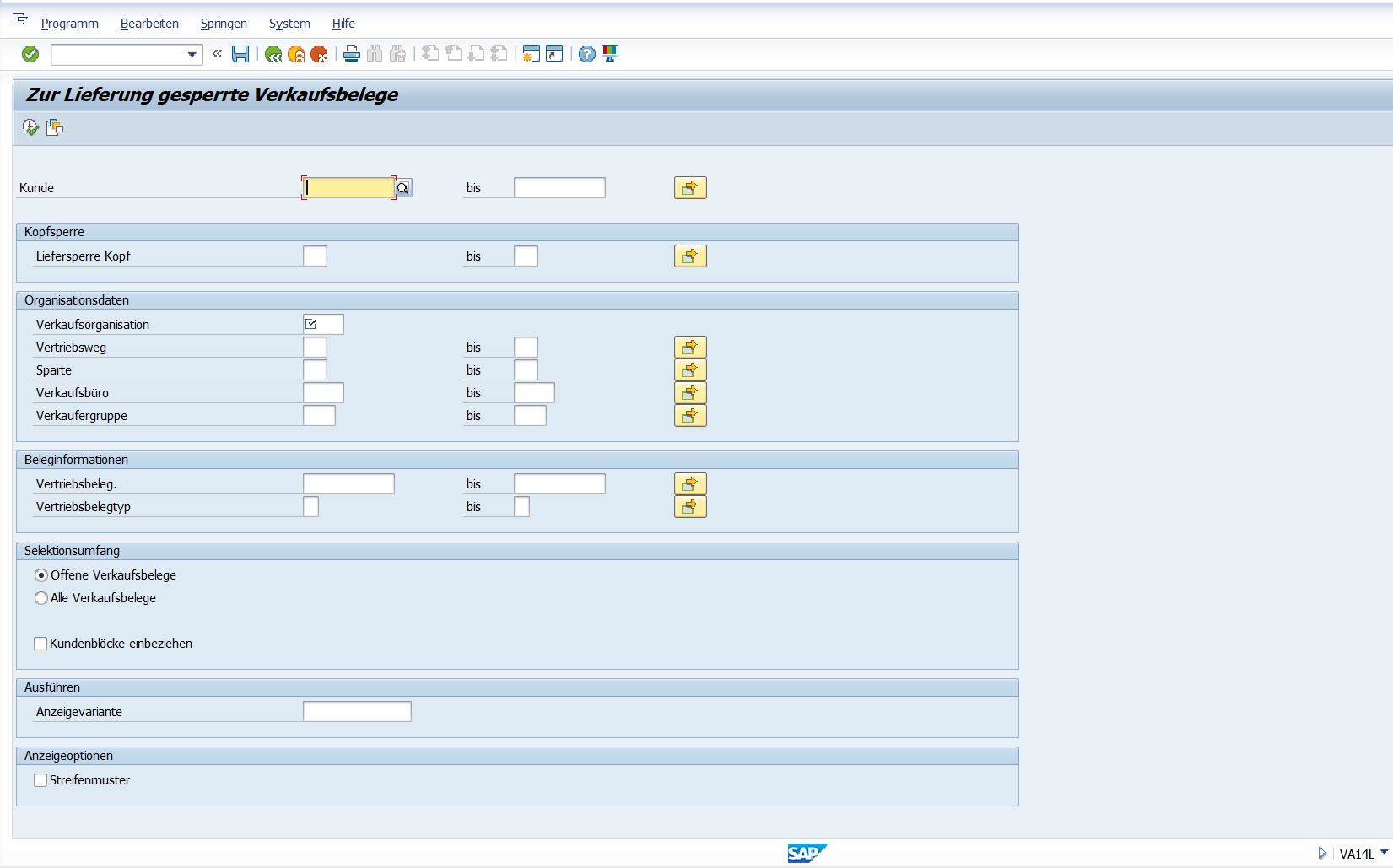
Task: Click the Verkaufsbüro from field
Action: coord(323,392)
